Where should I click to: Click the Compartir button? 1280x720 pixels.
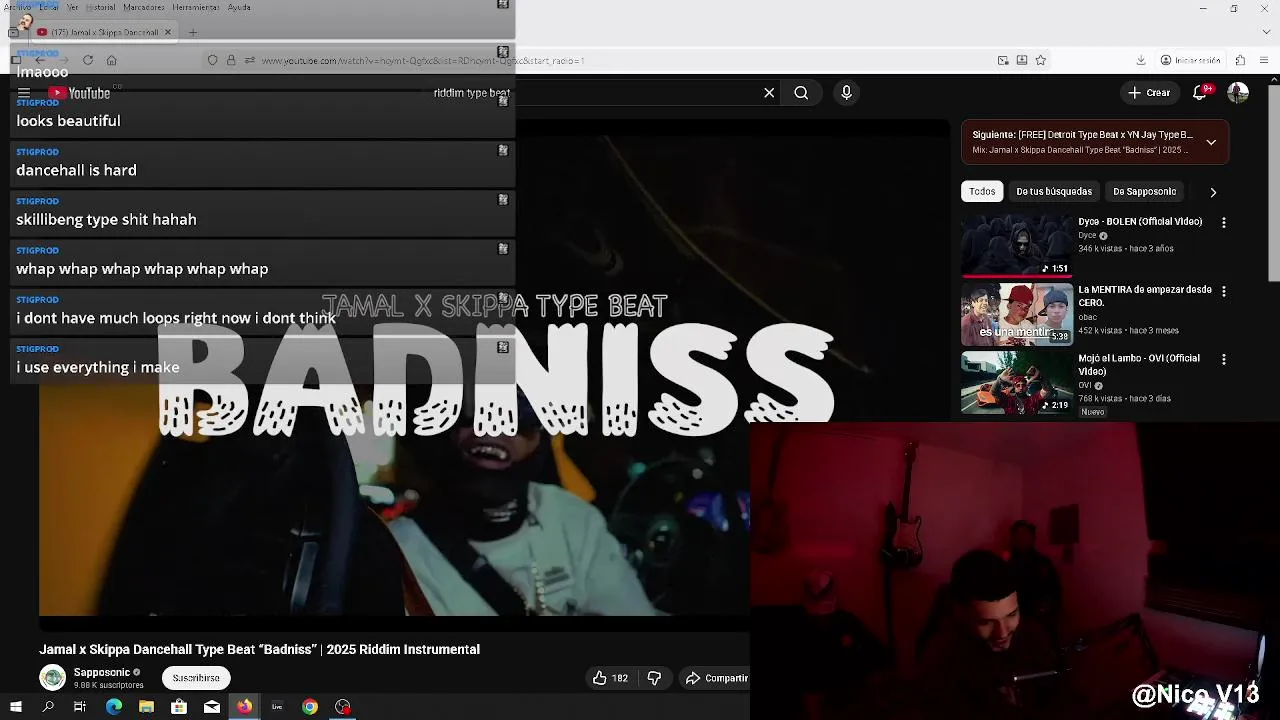[x=716, y=678]
